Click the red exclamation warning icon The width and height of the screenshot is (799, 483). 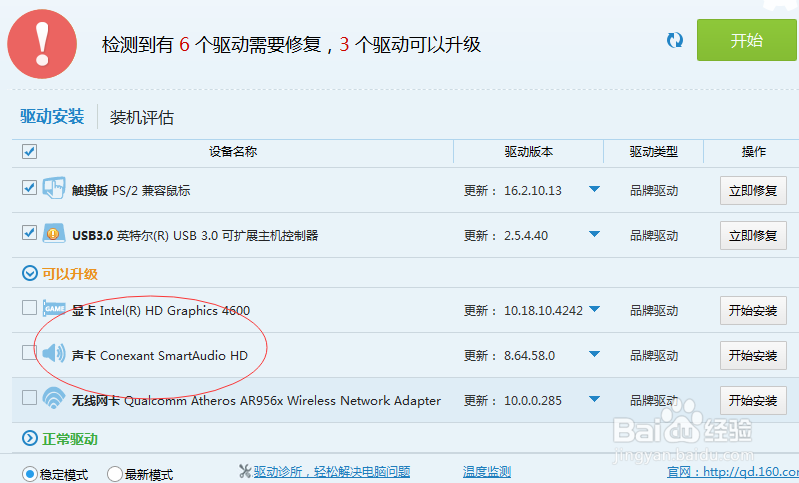pos(42,44)
